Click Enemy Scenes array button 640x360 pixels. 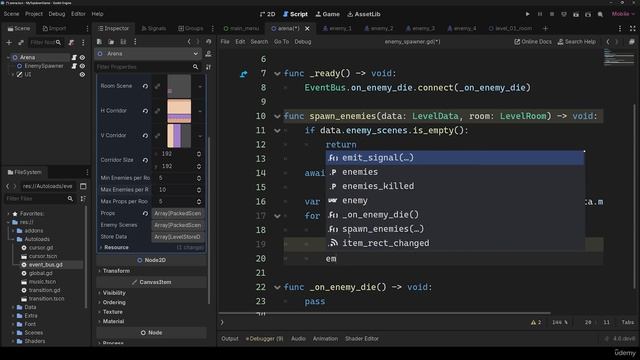click(x=178, y=225)
